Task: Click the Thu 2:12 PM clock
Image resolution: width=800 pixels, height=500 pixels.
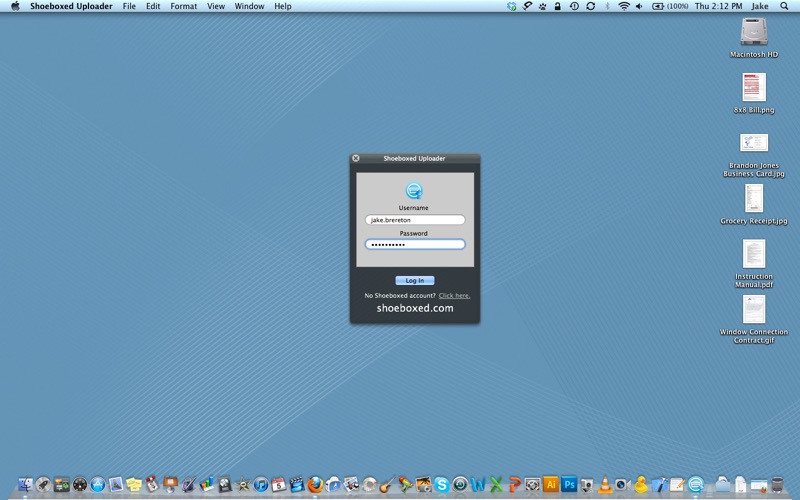Action: tap(718, 6)
